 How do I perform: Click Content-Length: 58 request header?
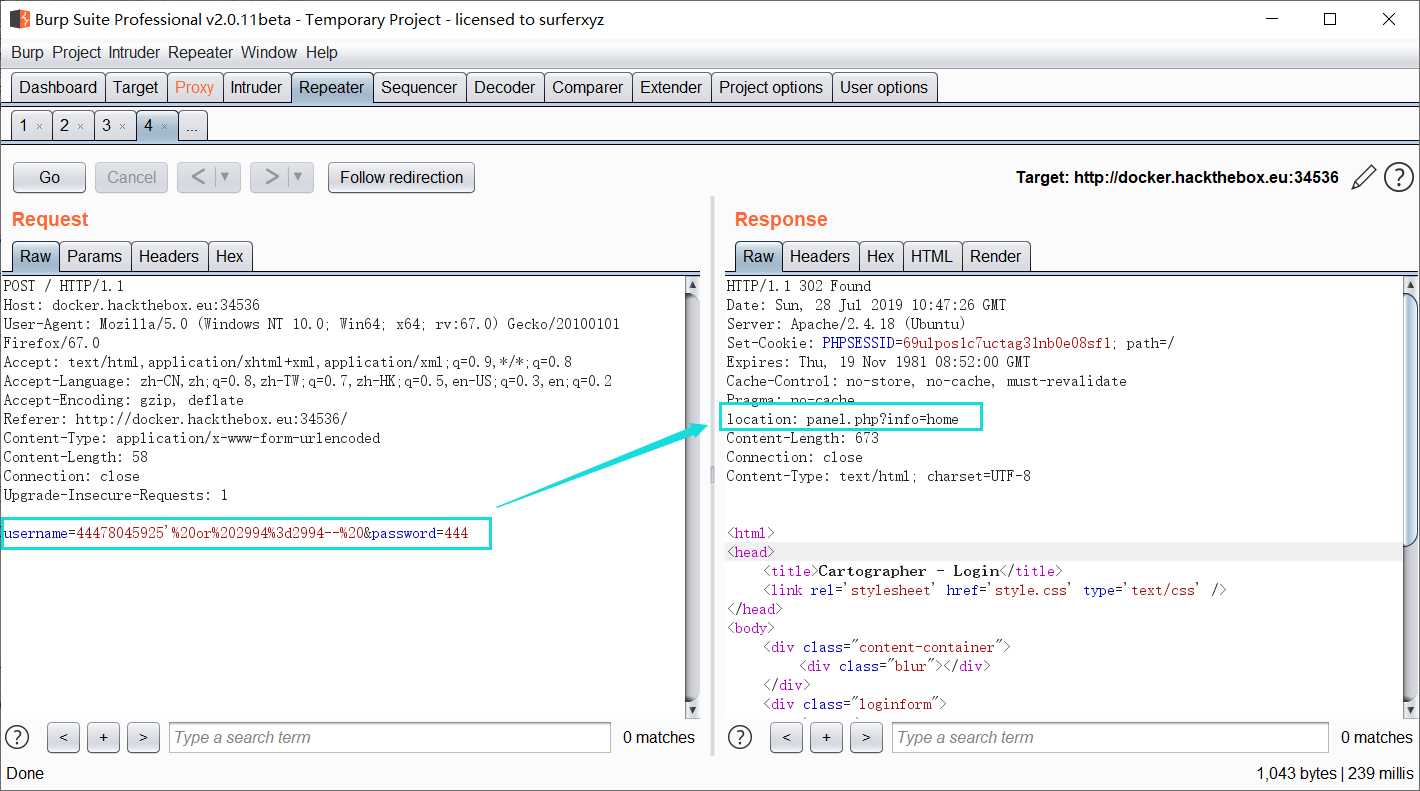75,457
